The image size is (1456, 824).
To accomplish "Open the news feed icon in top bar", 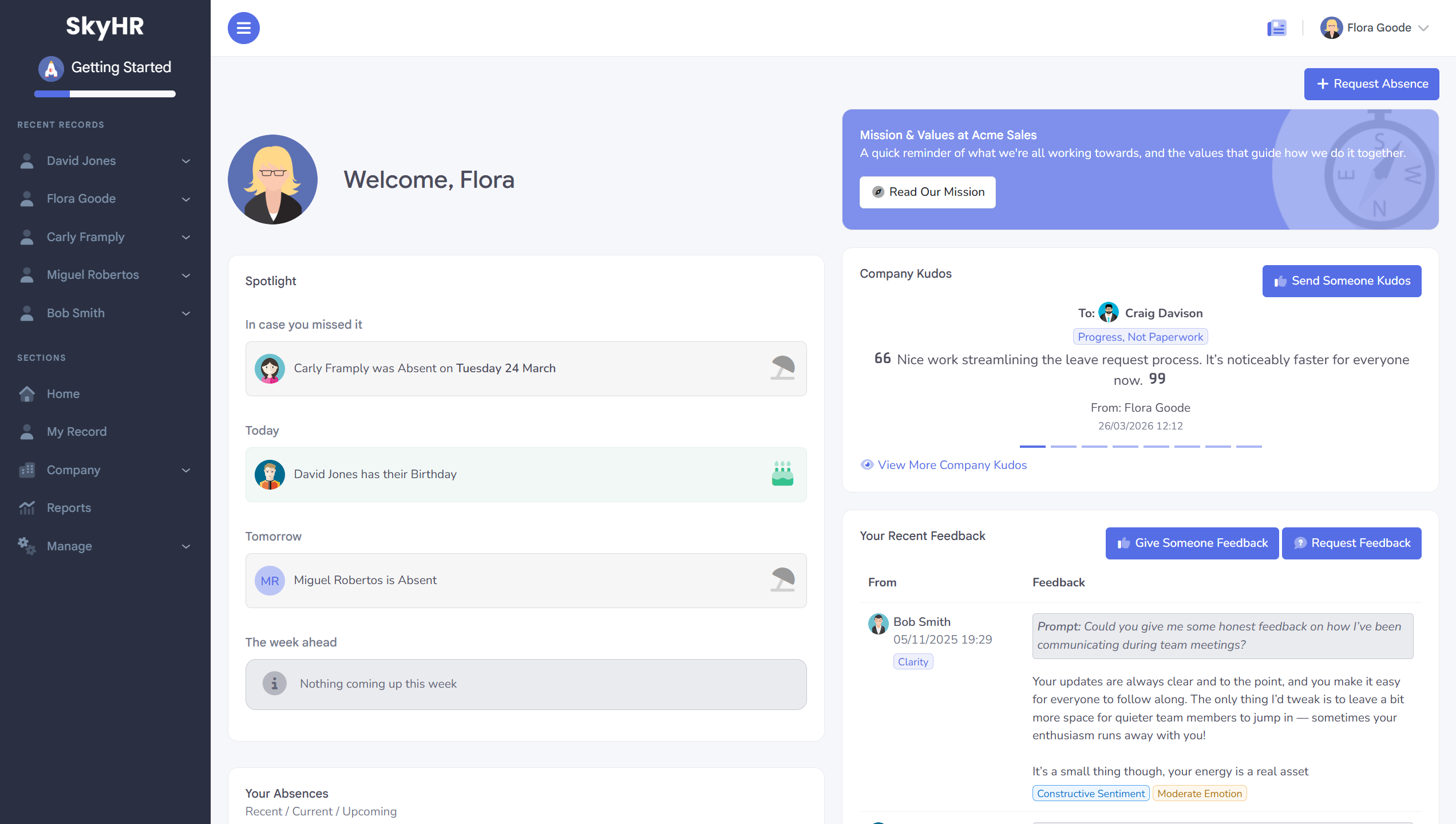I will [1276, 27].
